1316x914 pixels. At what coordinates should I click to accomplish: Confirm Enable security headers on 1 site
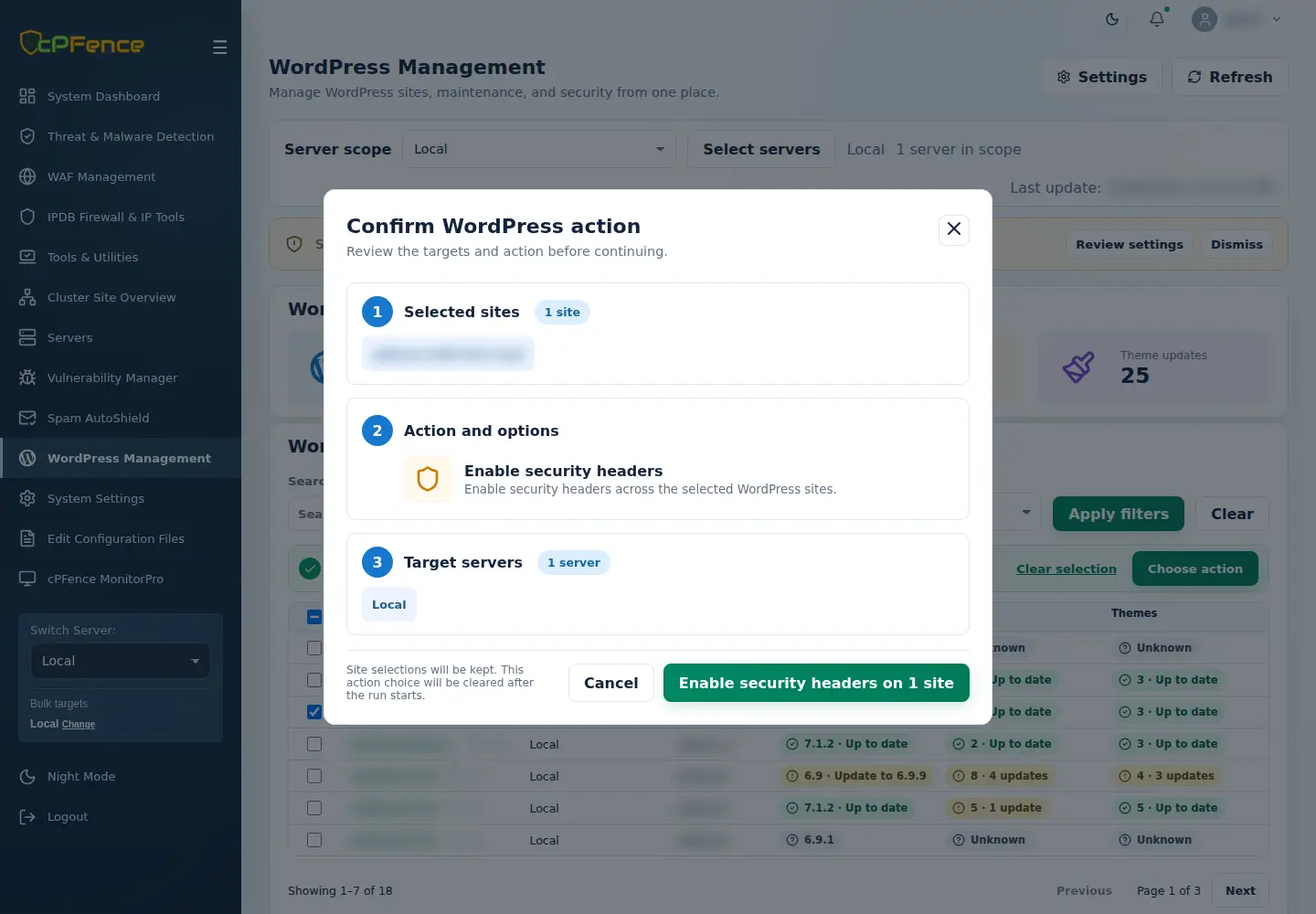816,683
